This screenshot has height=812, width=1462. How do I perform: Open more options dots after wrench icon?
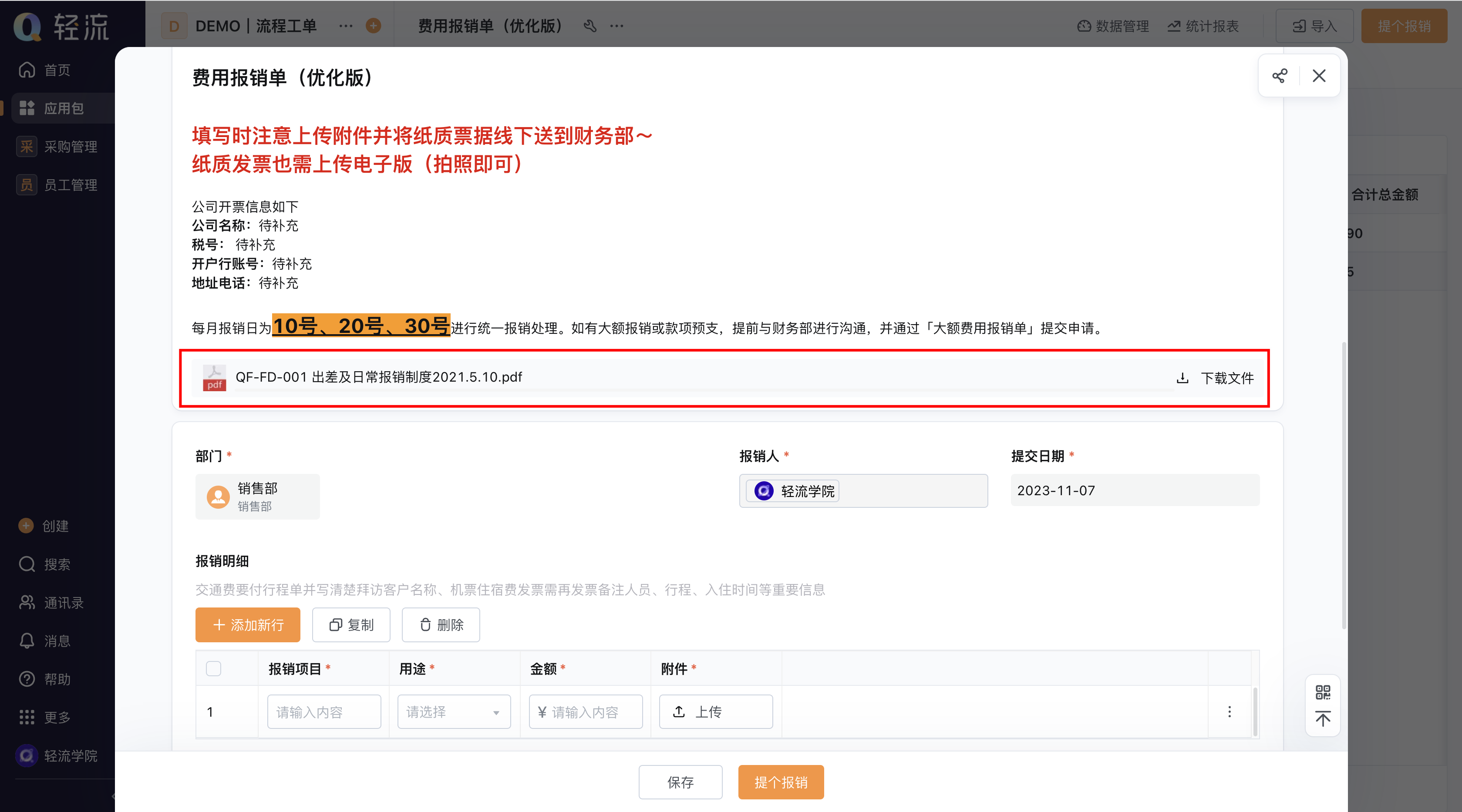(617, 26)
